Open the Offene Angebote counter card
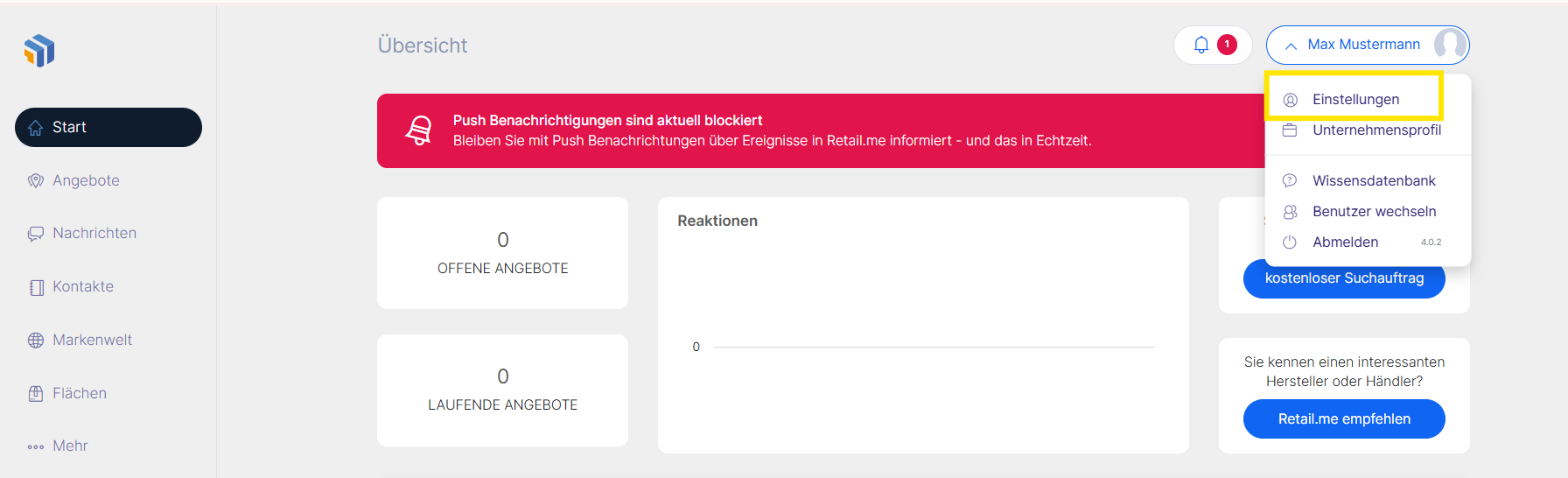 click(x=502, y=253)
